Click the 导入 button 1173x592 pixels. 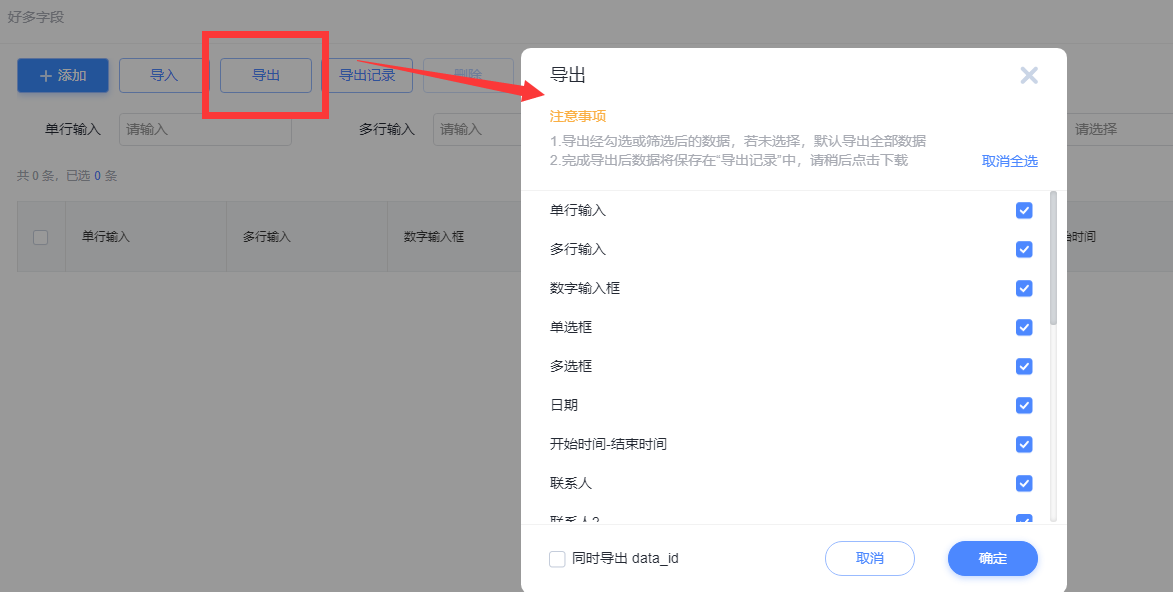click(x=164, y=76)
